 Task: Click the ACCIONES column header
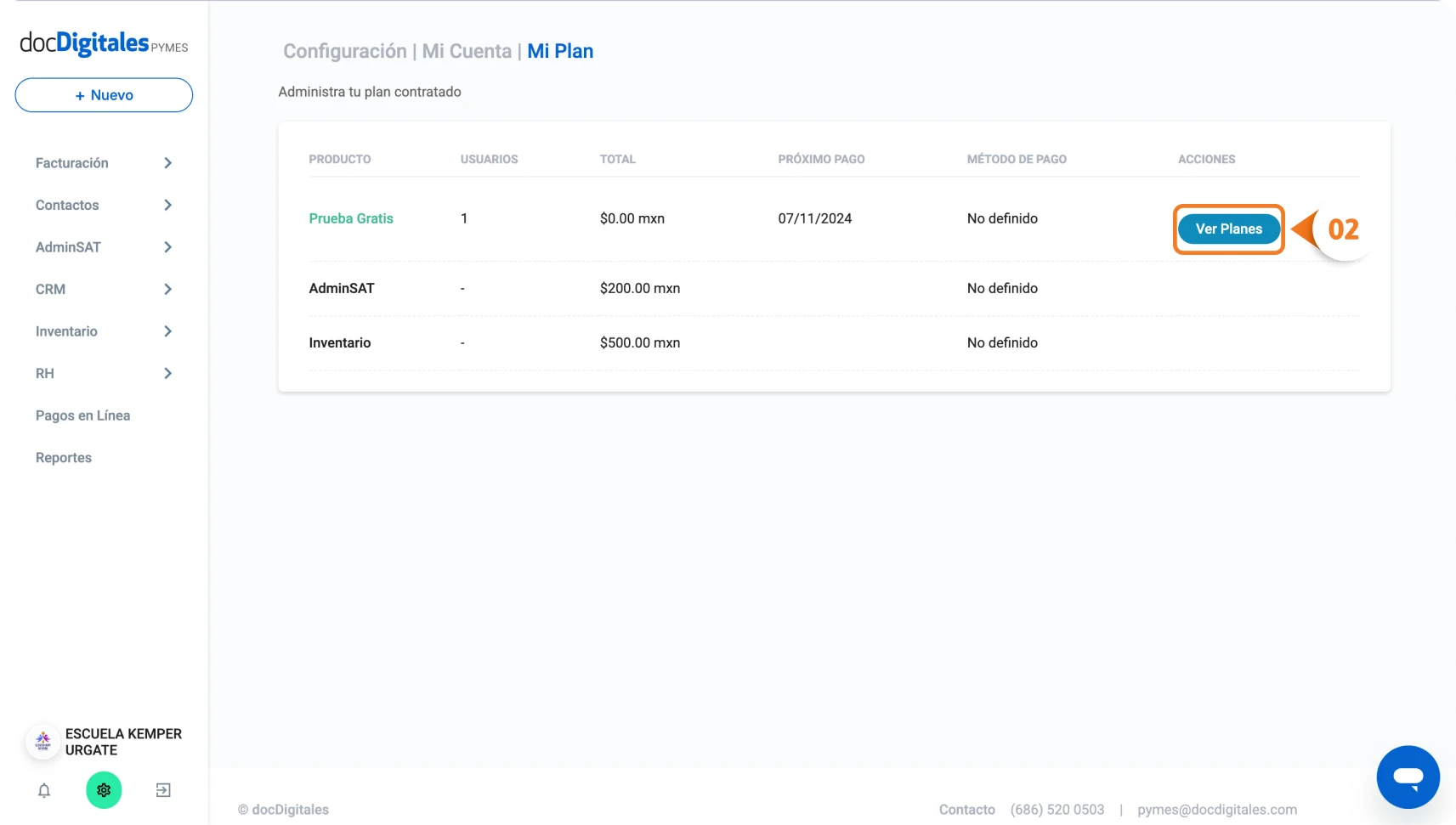click(x=1207, y=159)
